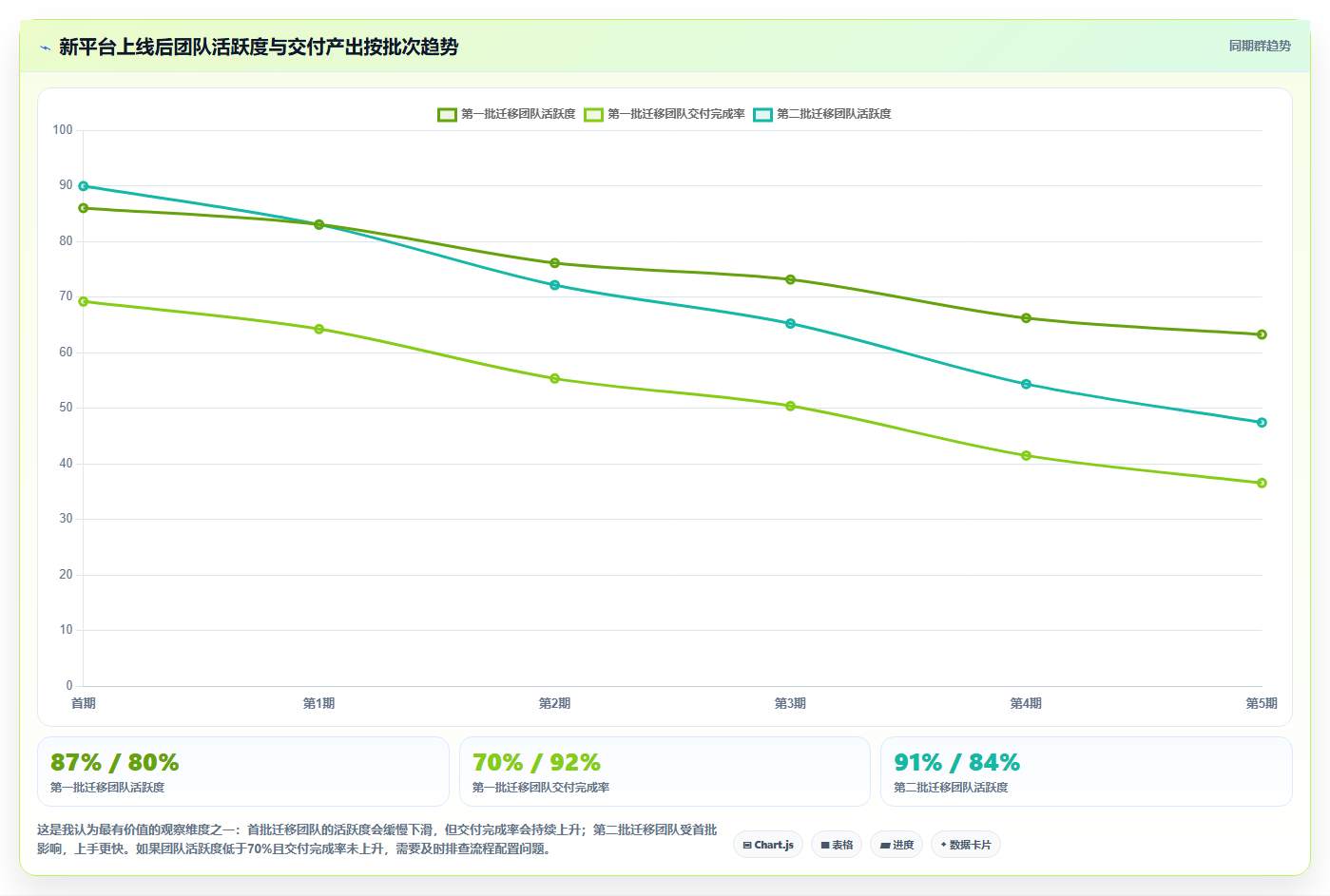
Task: Click the title 新平台上线后团队活跃度与交付产出按批次趋势
Action: [259, 47]
